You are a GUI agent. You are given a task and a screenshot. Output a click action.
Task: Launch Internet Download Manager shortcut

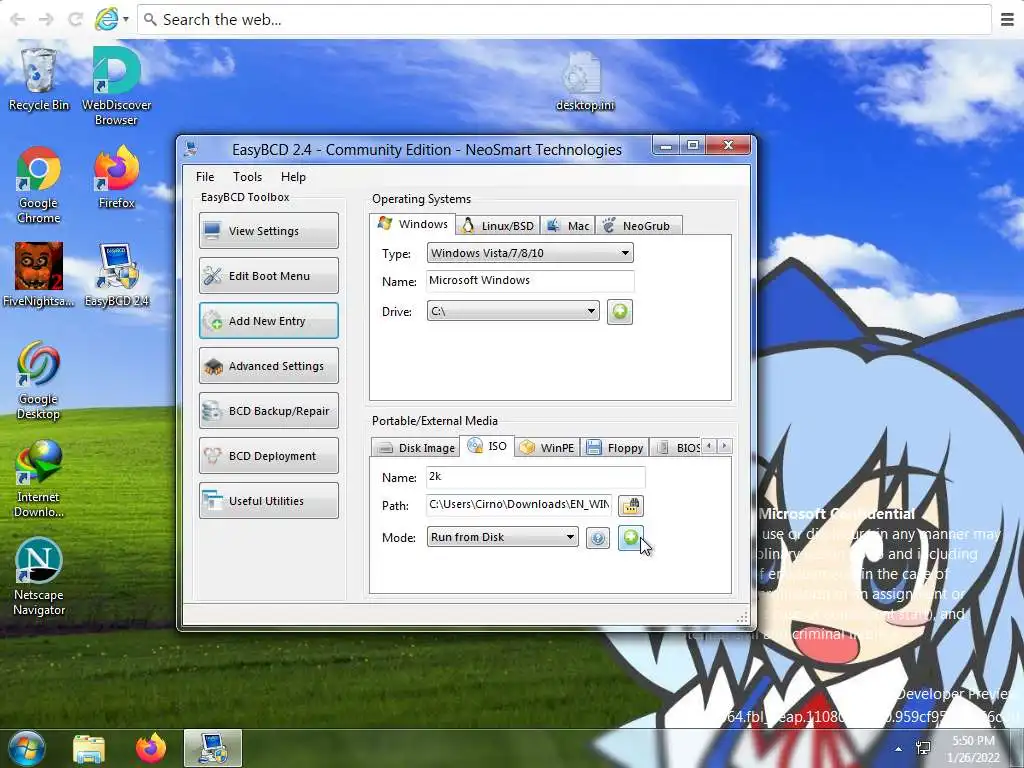click(x=39, y=479)
